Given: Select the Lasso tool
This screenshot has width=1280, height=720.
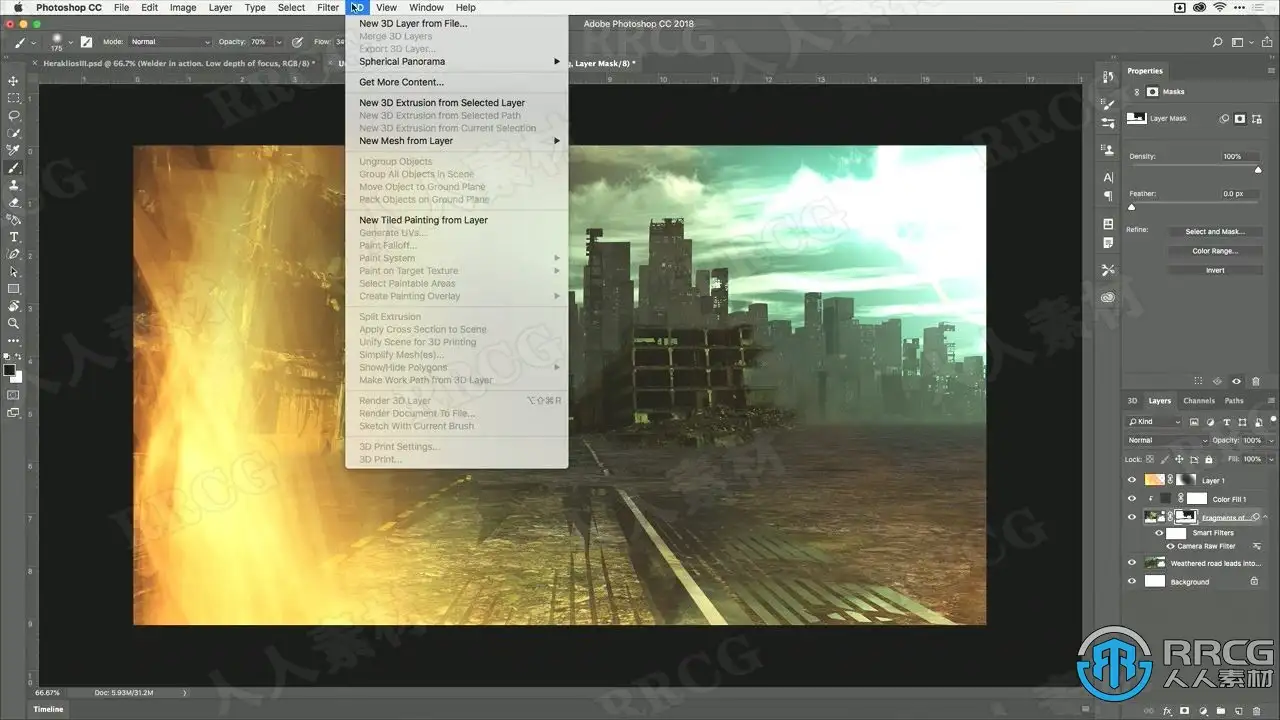Looking at the screenshot, I should [14, 115].
